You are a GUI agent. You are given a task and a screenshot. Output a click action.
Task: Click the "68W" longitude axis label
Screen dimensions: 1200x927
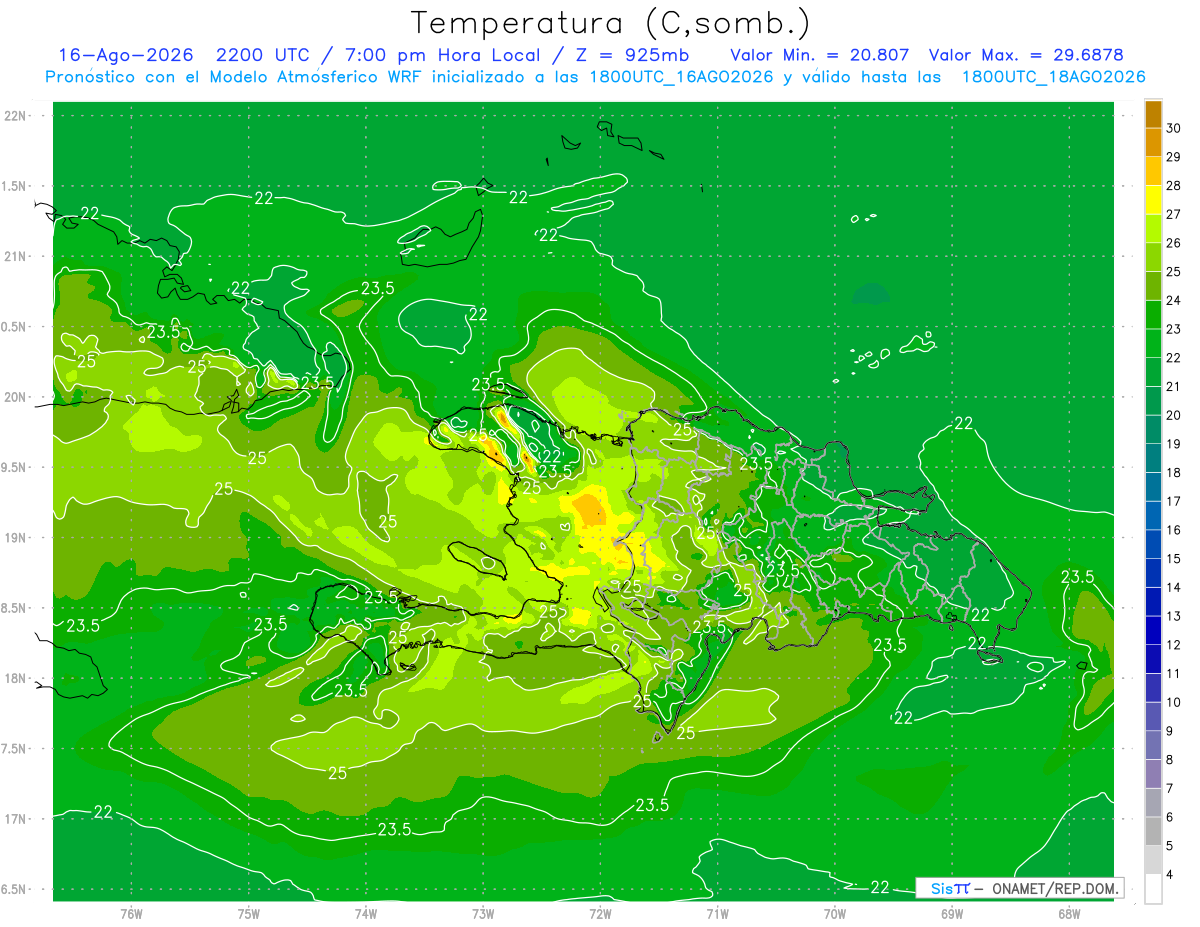(x=1069, y=914)
